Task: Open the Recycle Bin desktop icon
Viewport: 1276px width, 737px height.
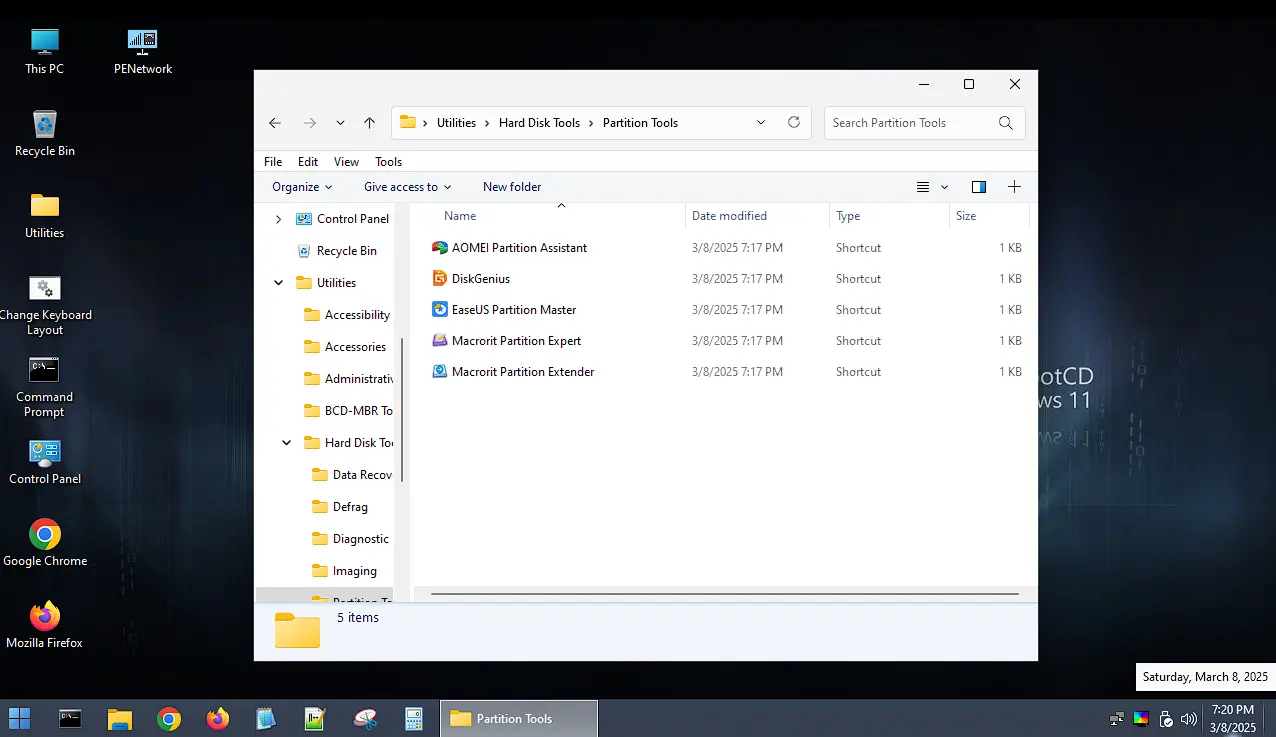Action: pos(44,131)
